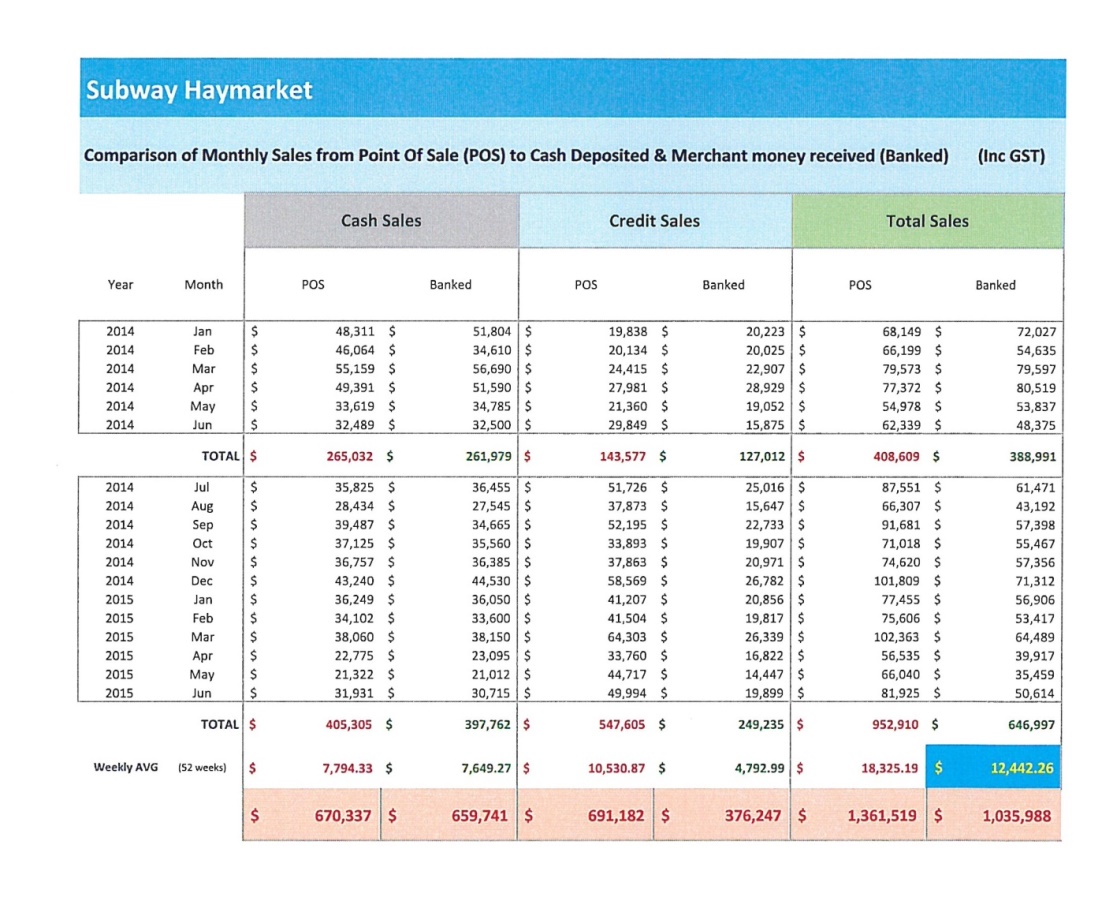
Task: Select the weekly average 7,794.33
Action: (347, 768)
